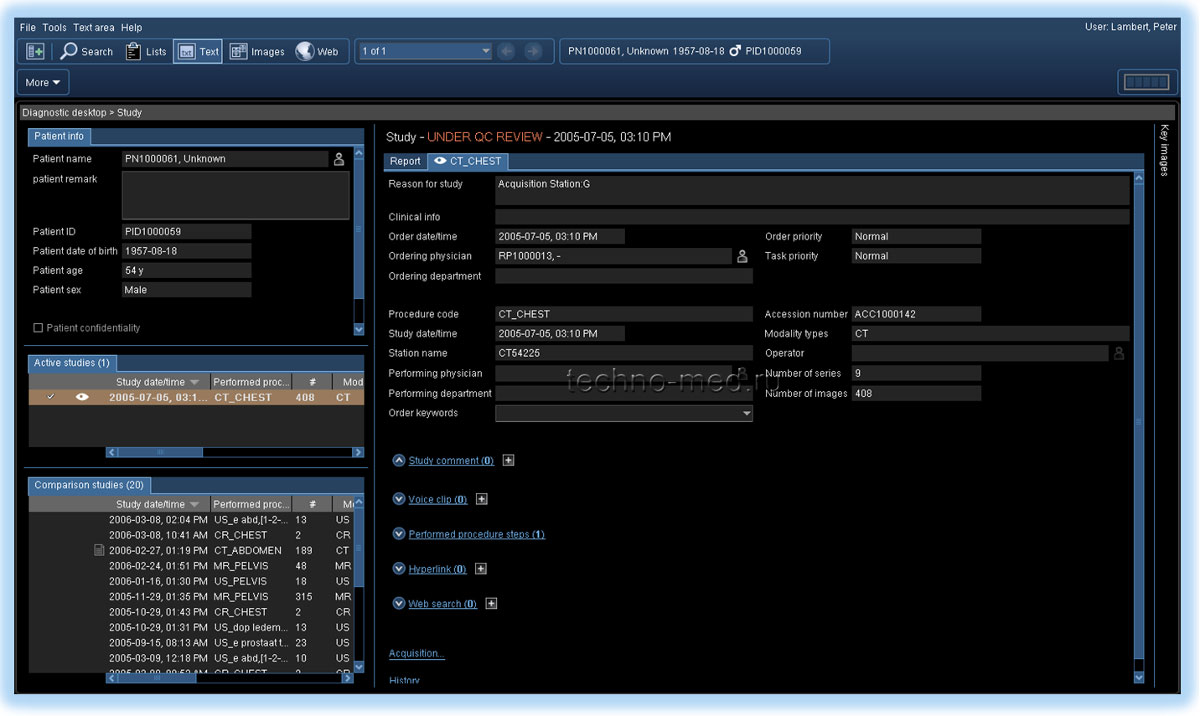
Task: Toggle the checkmark on the active study row
Action: [x=51, y=397]
